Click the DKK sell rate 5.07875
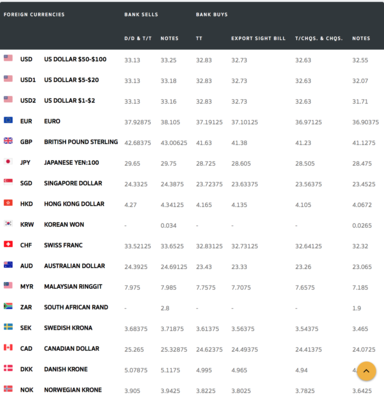384x400 pixels. click(x=136, y=370)
